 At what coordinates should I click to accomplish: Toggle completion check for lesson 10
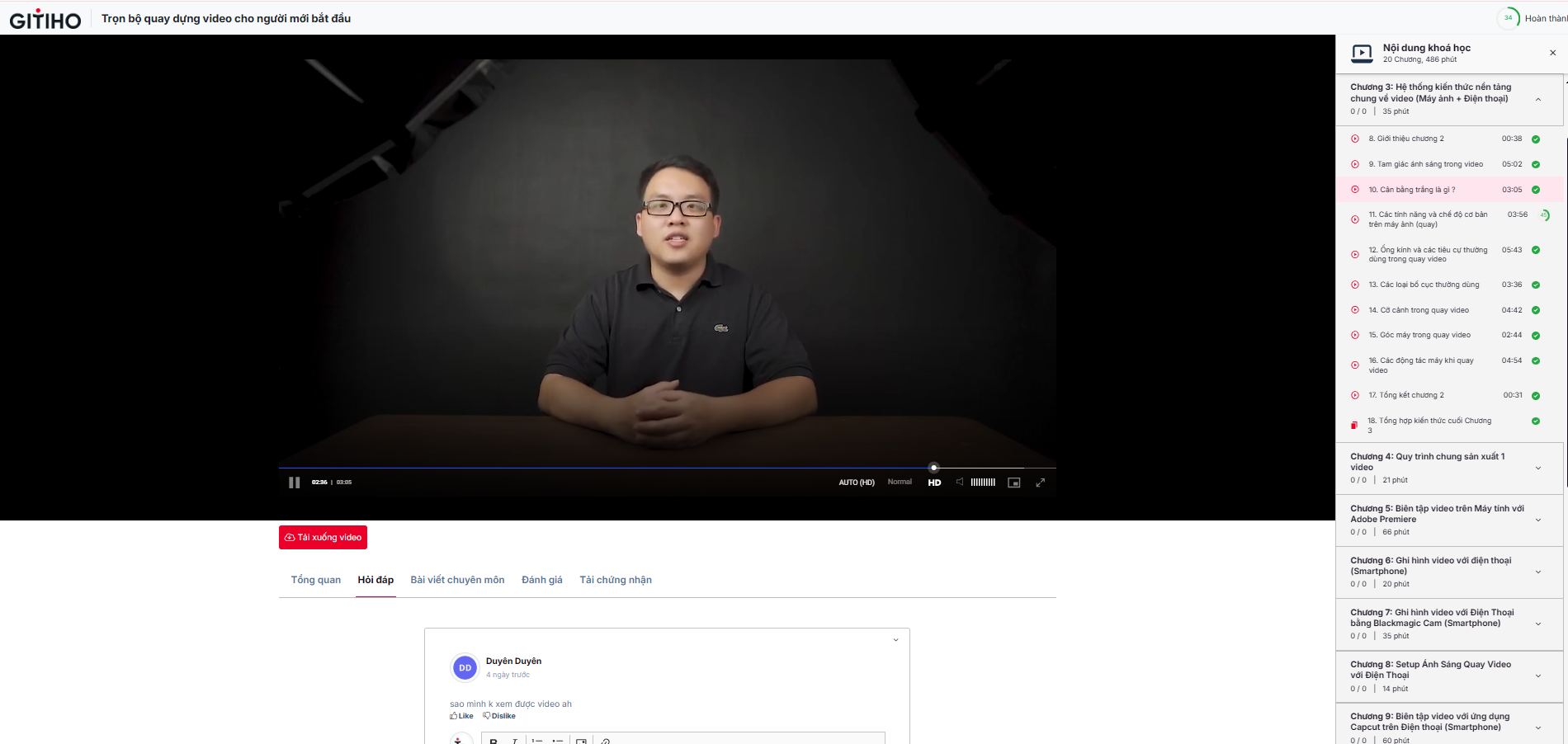[x=1536, y=190]
